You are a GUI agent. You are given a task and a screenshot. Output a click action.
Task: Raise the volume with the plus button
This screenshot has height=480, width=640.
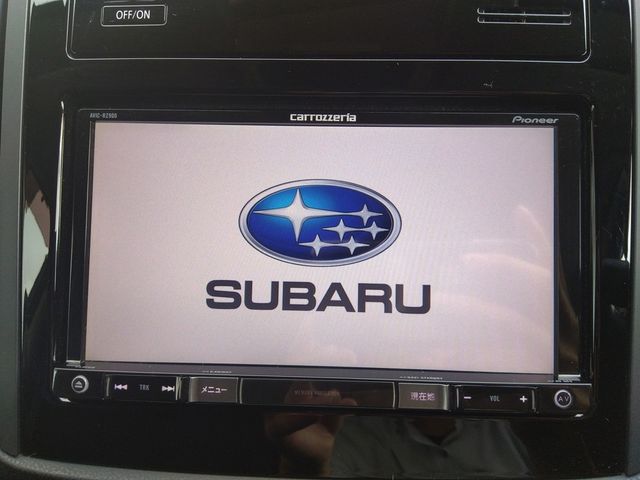[x=523, y=399]
